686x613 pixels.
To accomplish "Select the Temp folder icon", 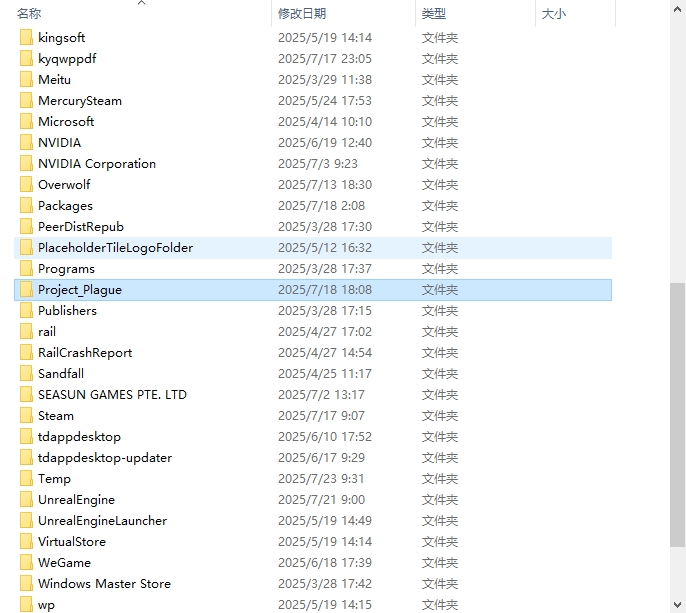I will (26, 479).
